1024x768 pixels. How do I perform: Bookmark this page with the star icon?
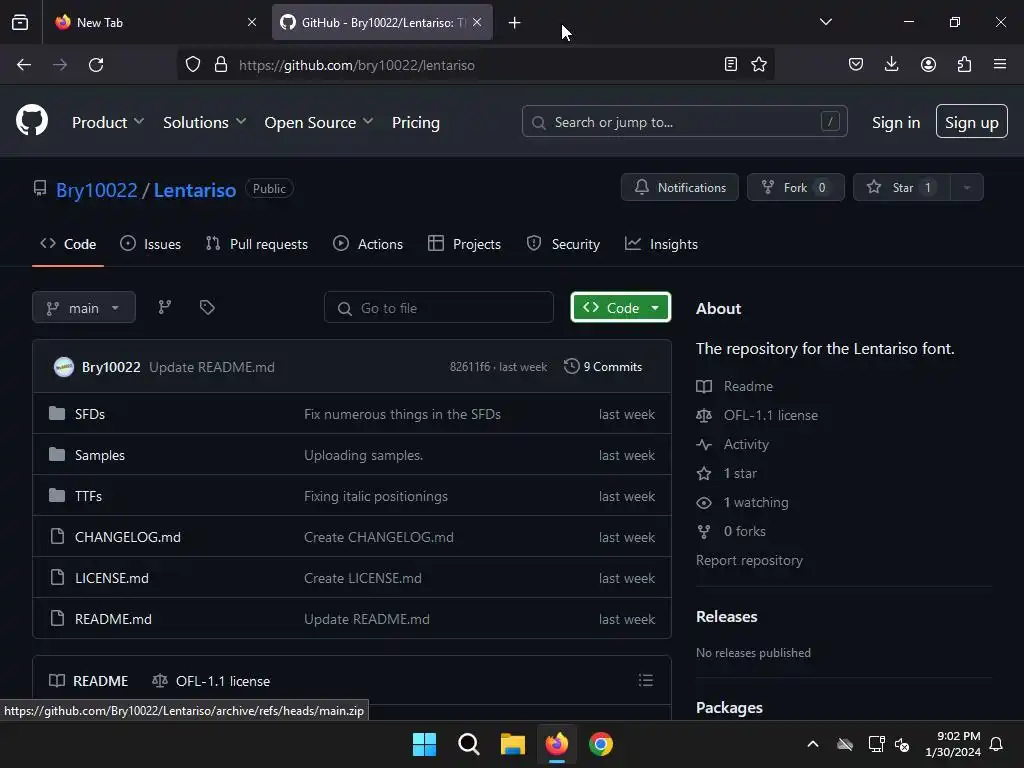click(x=759, y=64)
